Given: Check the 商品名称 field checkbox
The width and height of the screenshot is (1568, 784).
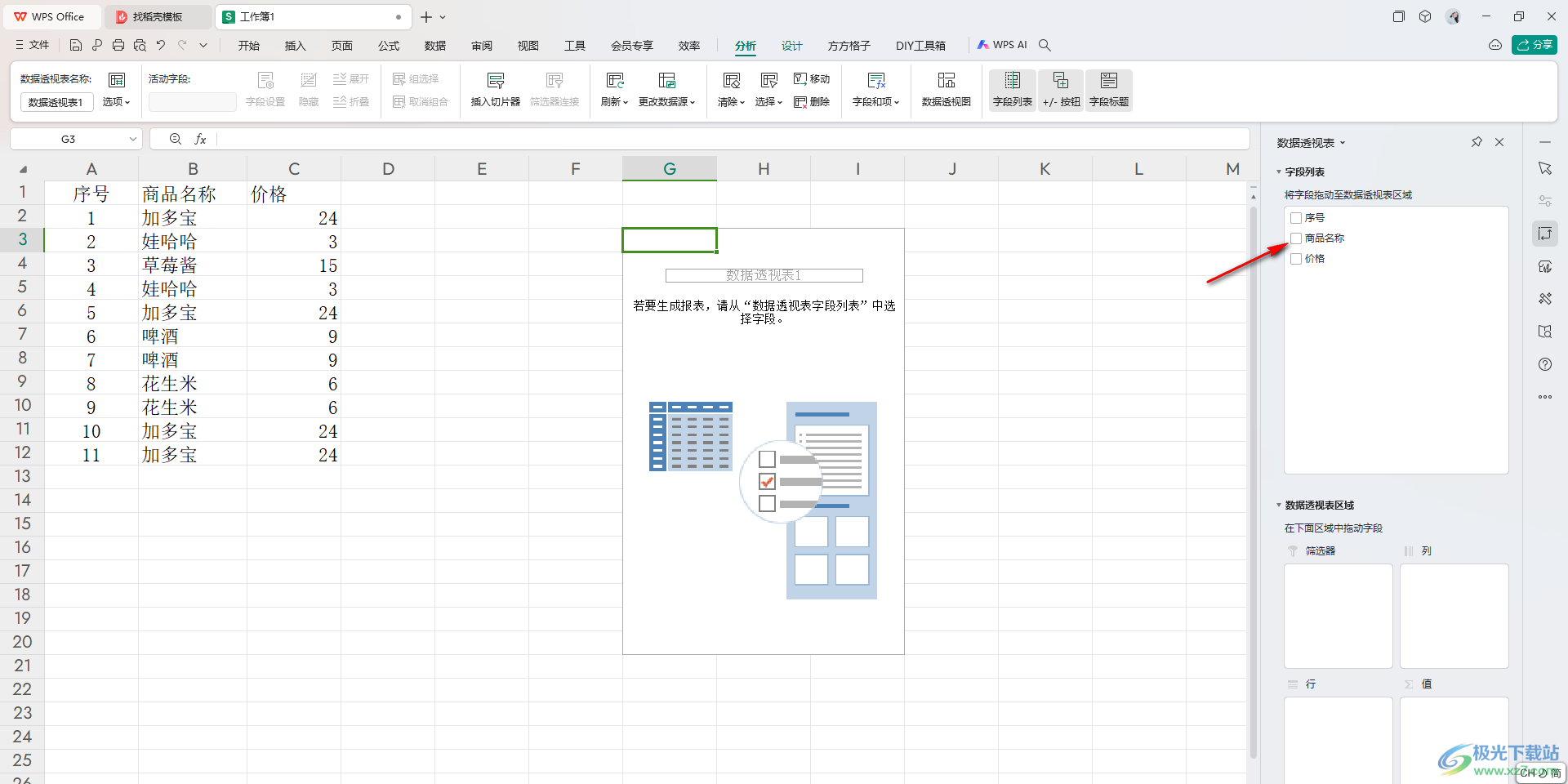Looking at the screenshot, I should tap(1296, 238).
